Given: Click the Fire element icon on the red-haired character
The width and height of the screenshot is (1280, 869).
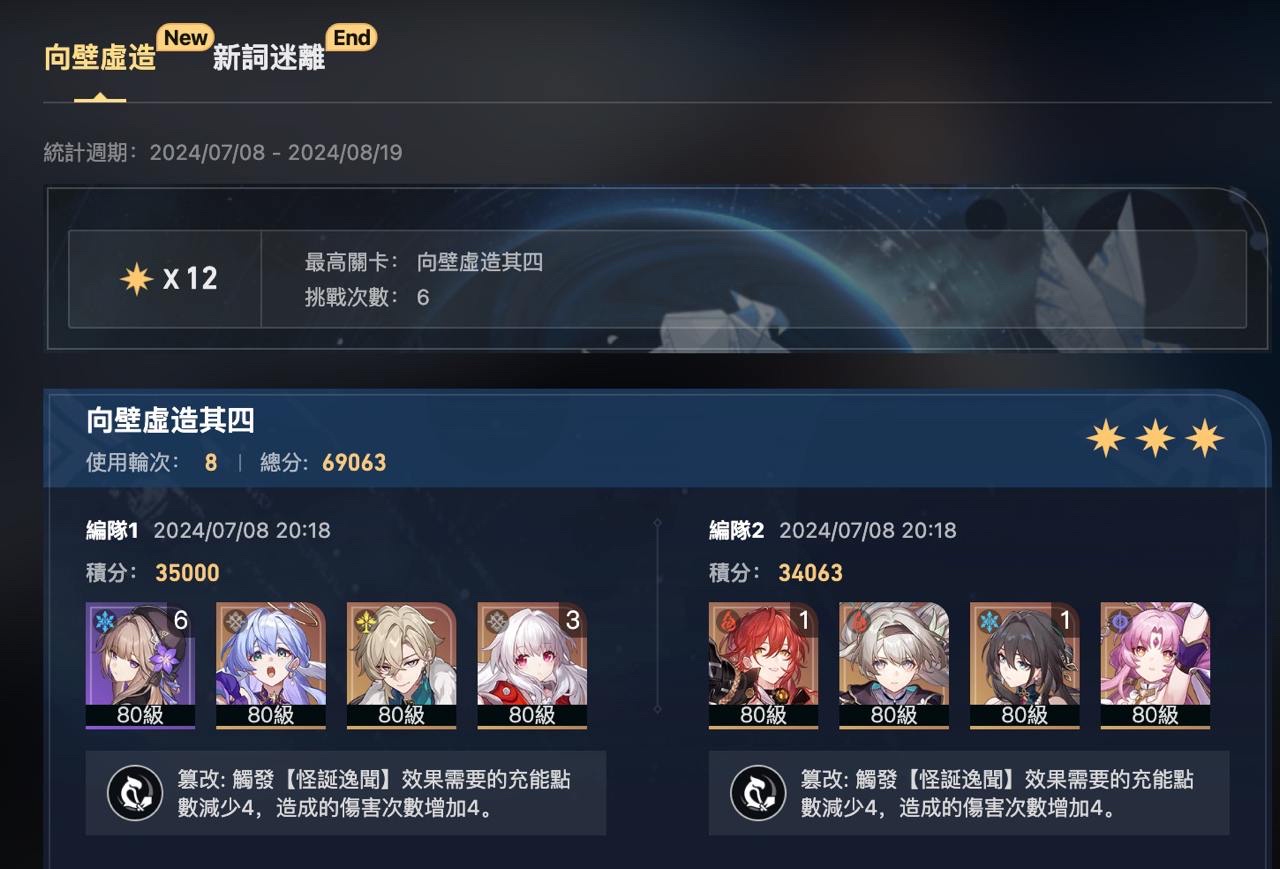Looking at the screenshot, I should pos(727,622).
